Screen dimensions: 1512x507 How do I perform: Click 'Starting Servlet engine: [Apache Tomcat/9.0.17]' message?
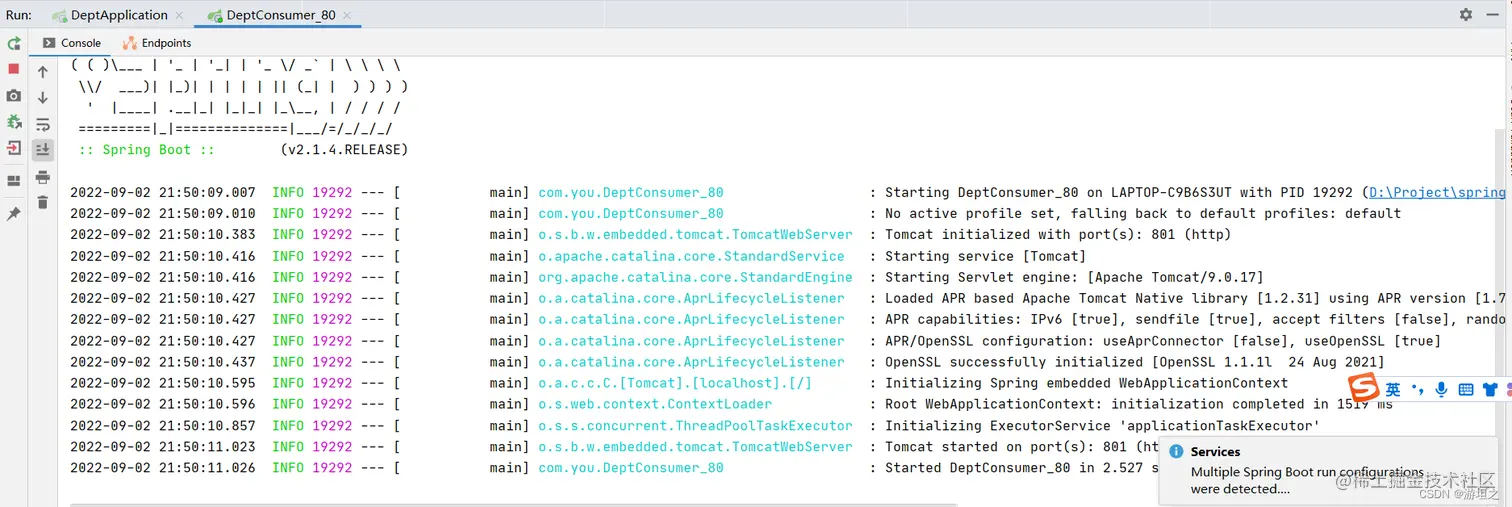[1075, 277]
